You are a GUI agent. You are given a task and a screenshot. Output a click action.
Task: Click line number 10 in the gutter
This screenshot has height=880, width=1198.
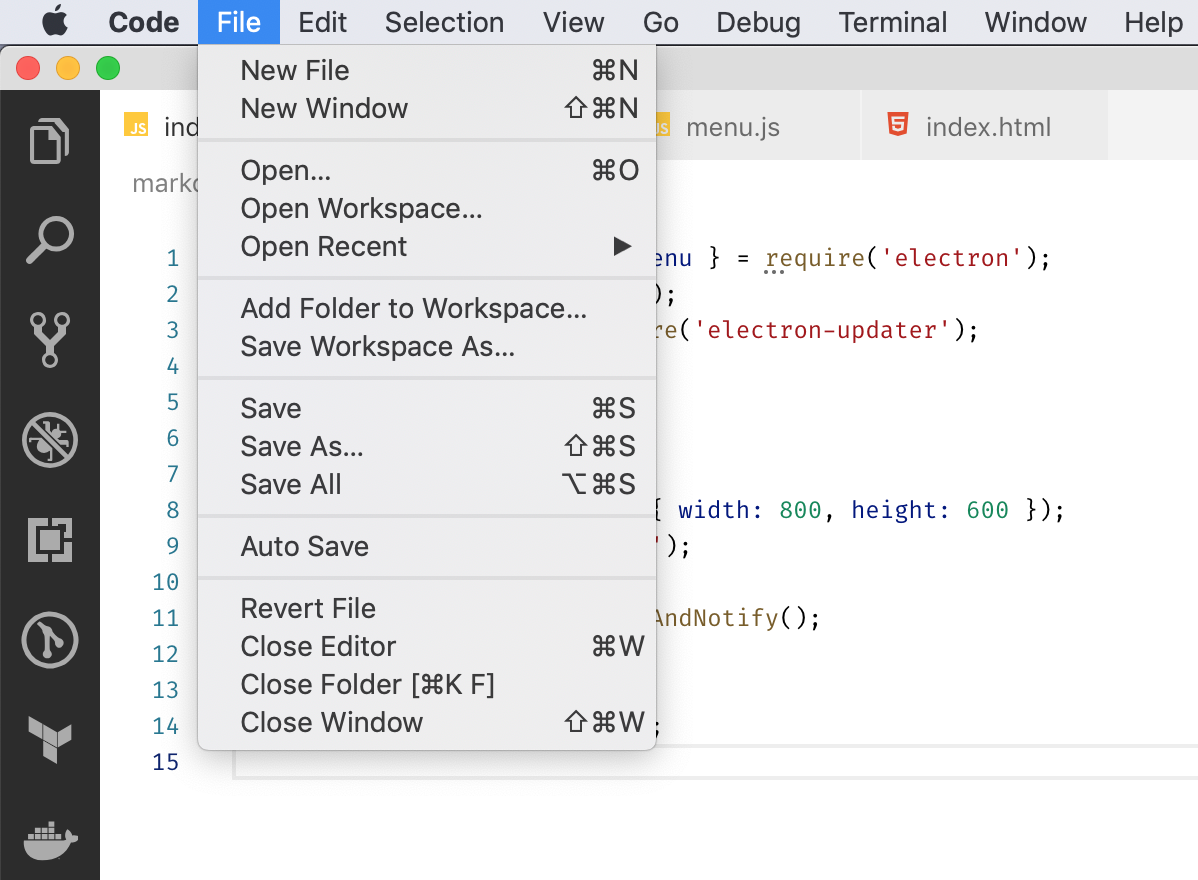point(165,582)
